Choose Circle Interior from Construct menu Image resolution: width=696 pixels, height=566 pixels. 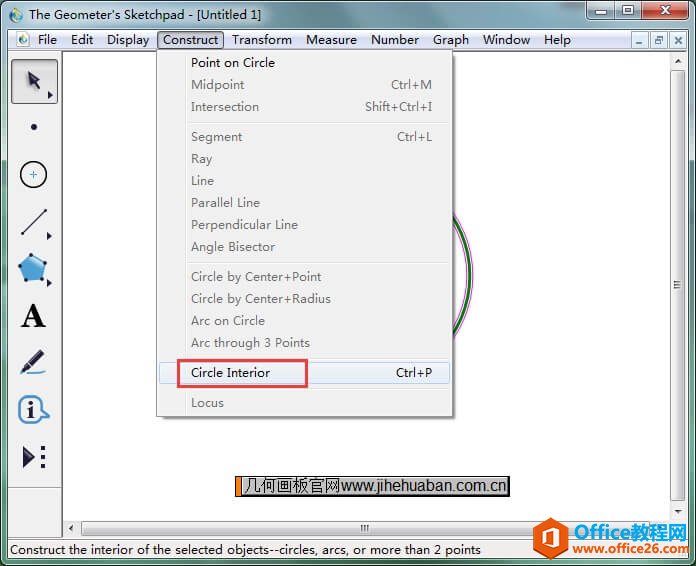click(304, 372)
